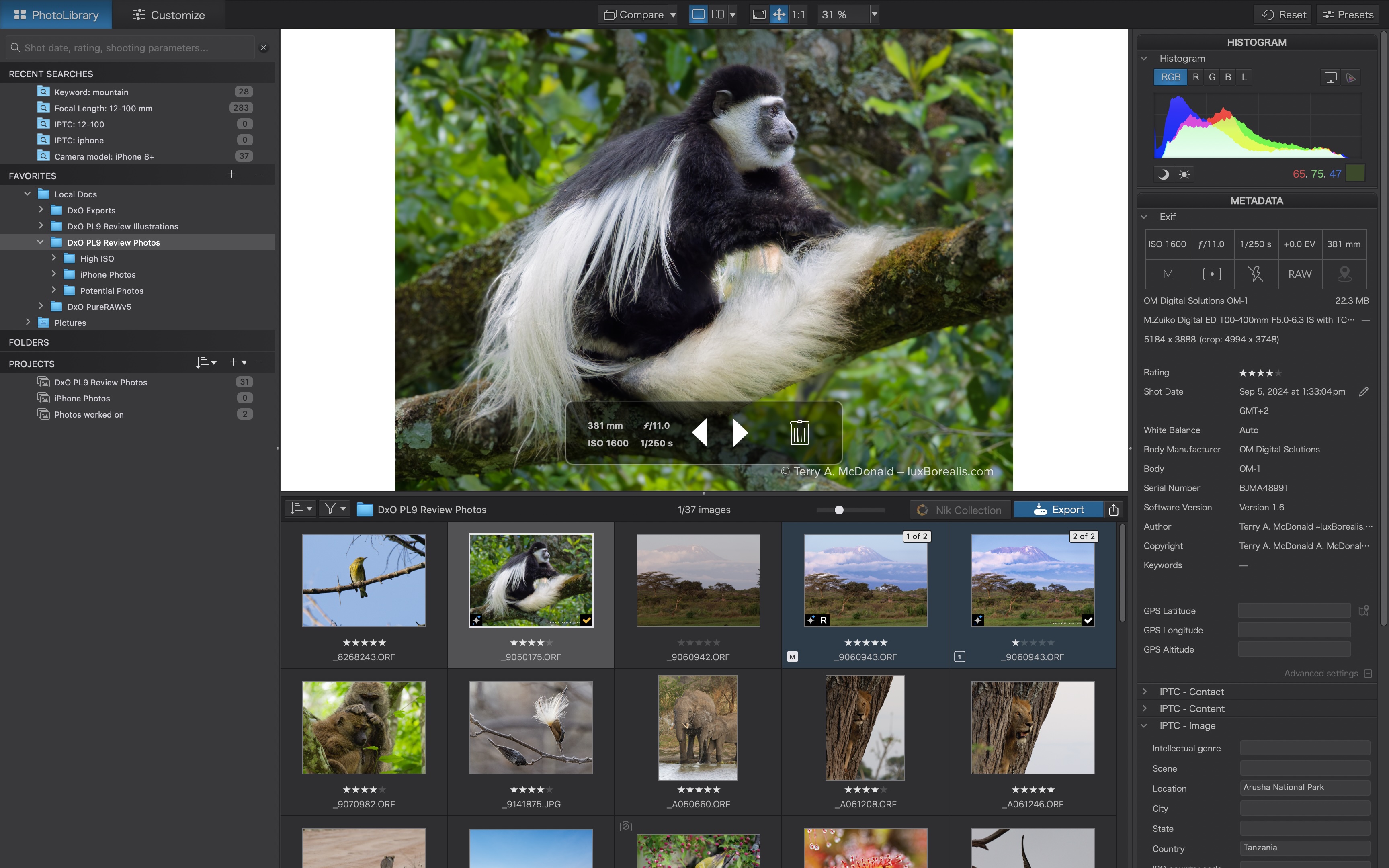1389x868 pixels.
Task: Edit the shot date with the pencil icon
Action: click(1364, 391)
